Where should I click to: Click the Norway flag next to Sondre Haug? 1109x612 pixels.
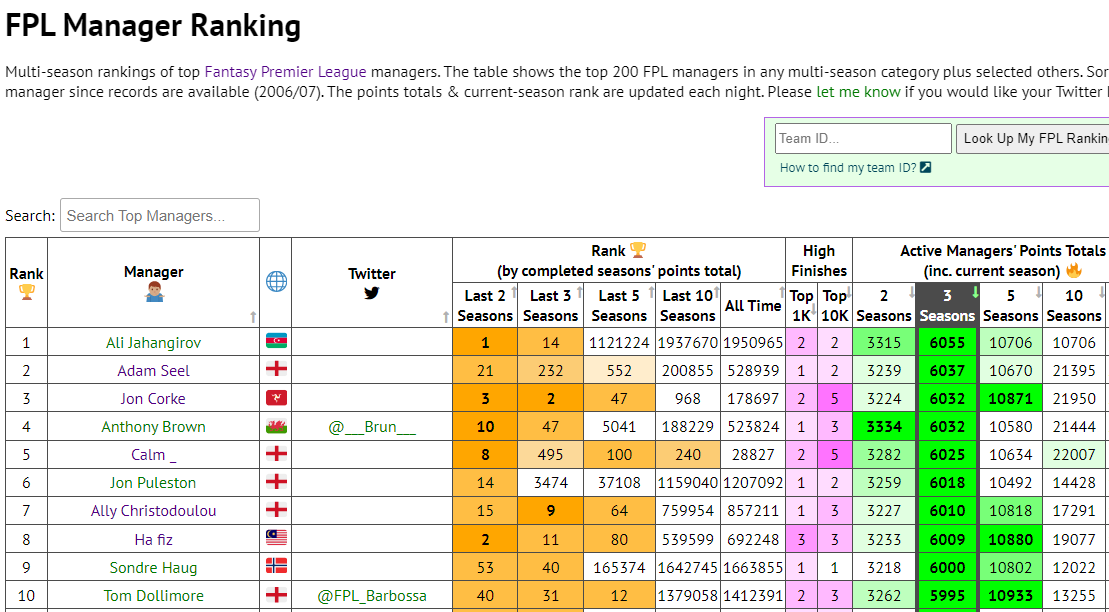click(x=276, y=567)
